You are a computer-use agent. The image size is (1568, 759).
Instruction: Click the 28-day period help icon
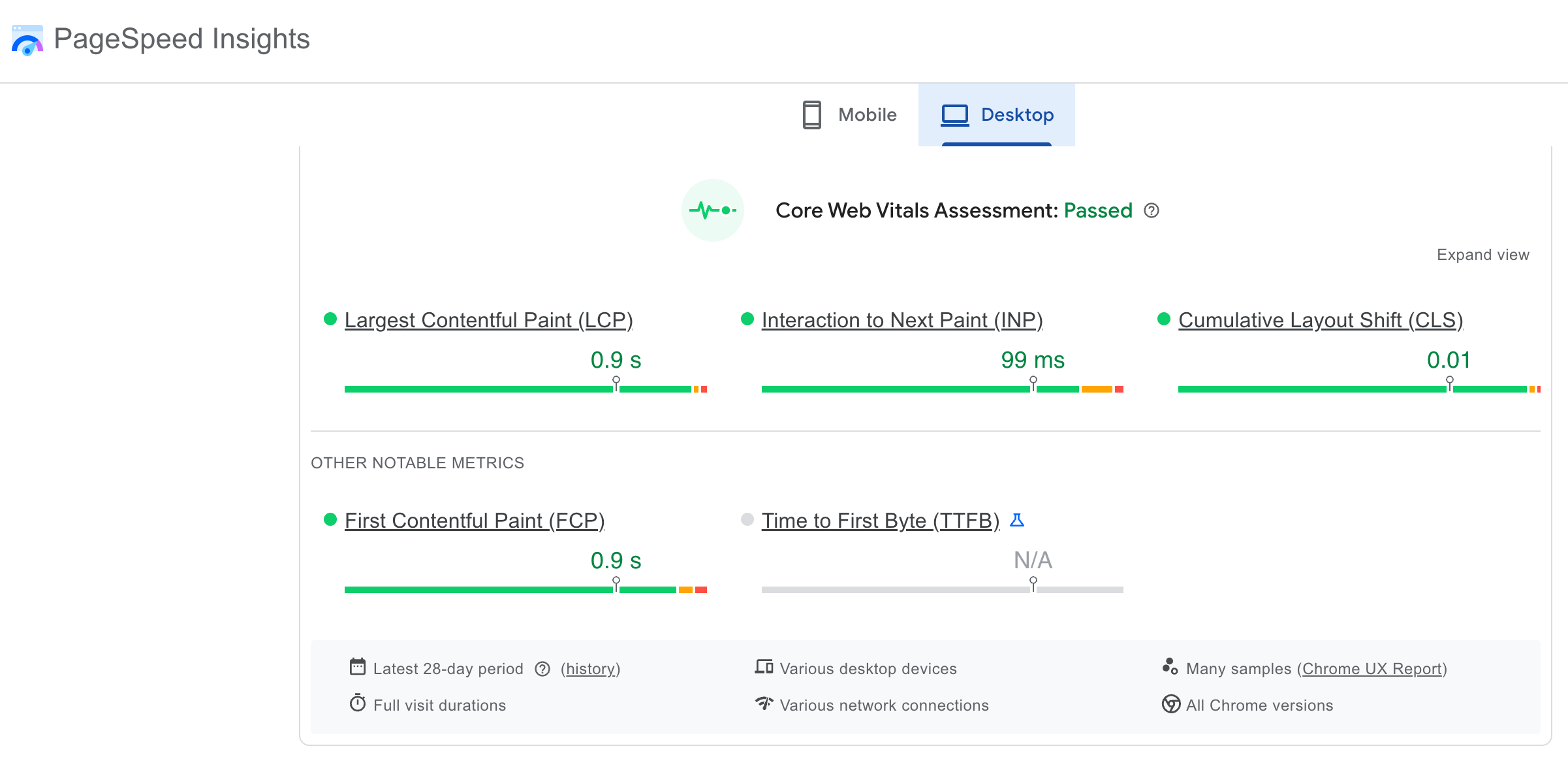click(x=542, y=669)
